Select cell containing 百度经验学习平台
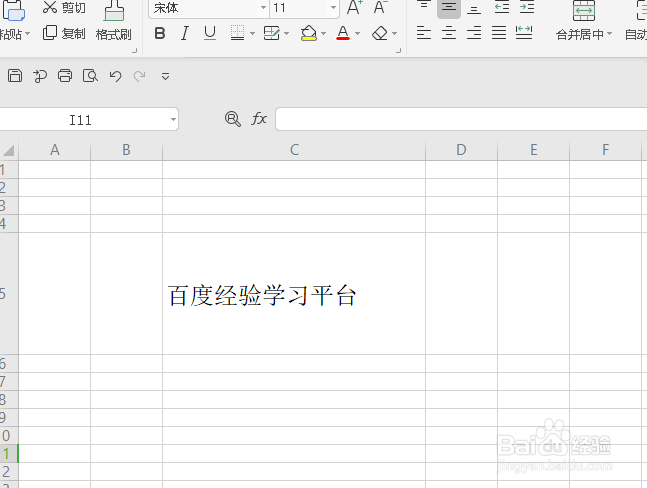This screenshot has width=647, height=488. point(294,294)
